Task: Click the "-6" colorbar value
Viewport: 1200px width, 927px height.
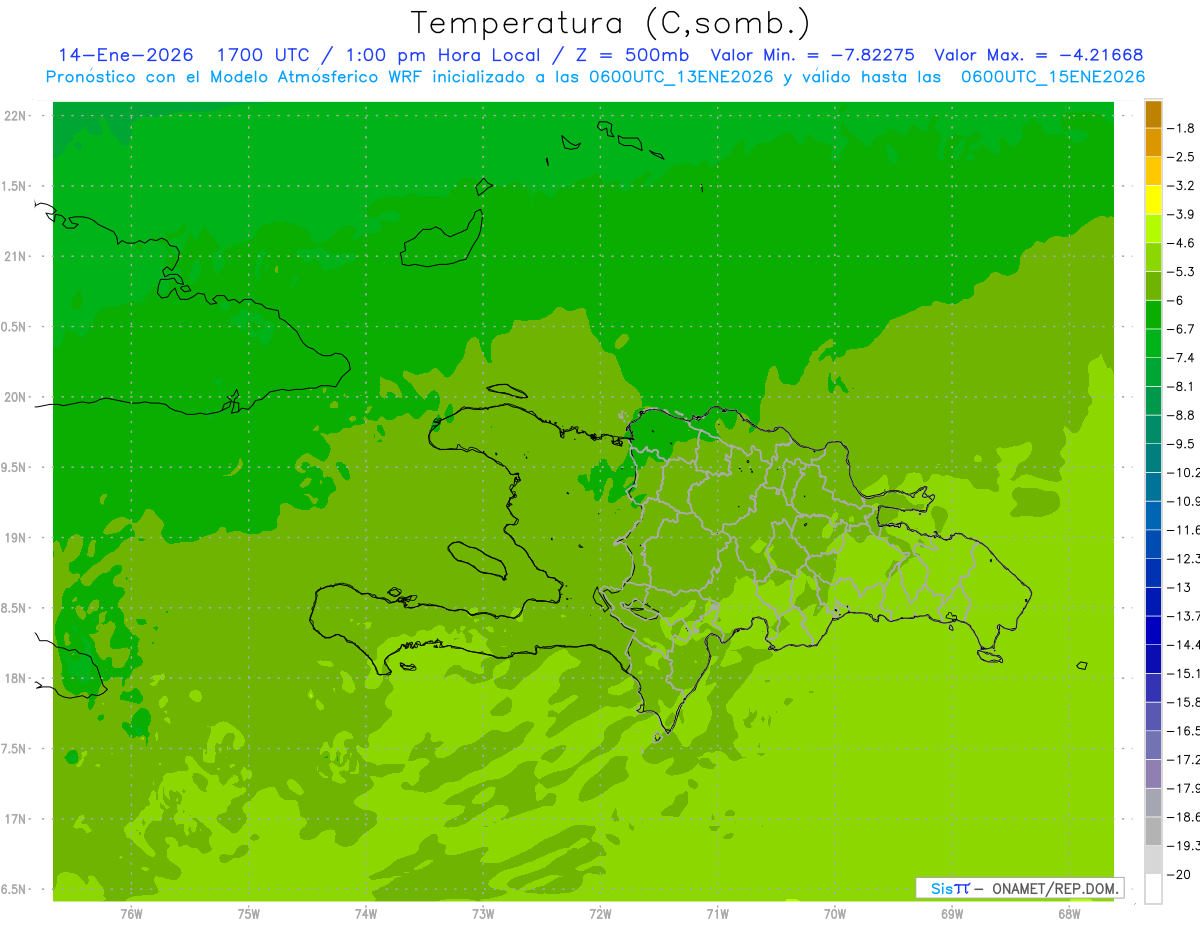Action: 1176,301
